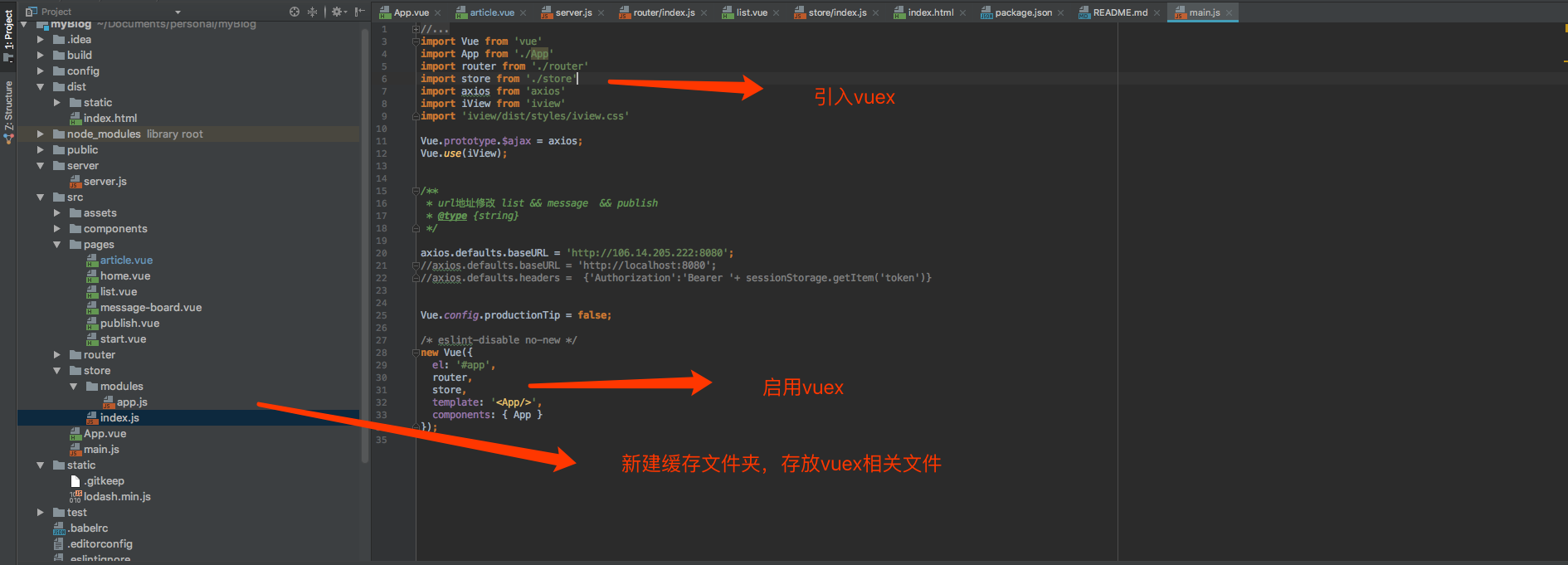Close the package.json editor tab
The width and height of the screenshot is (1568, 565).
tap(1060, 12)
